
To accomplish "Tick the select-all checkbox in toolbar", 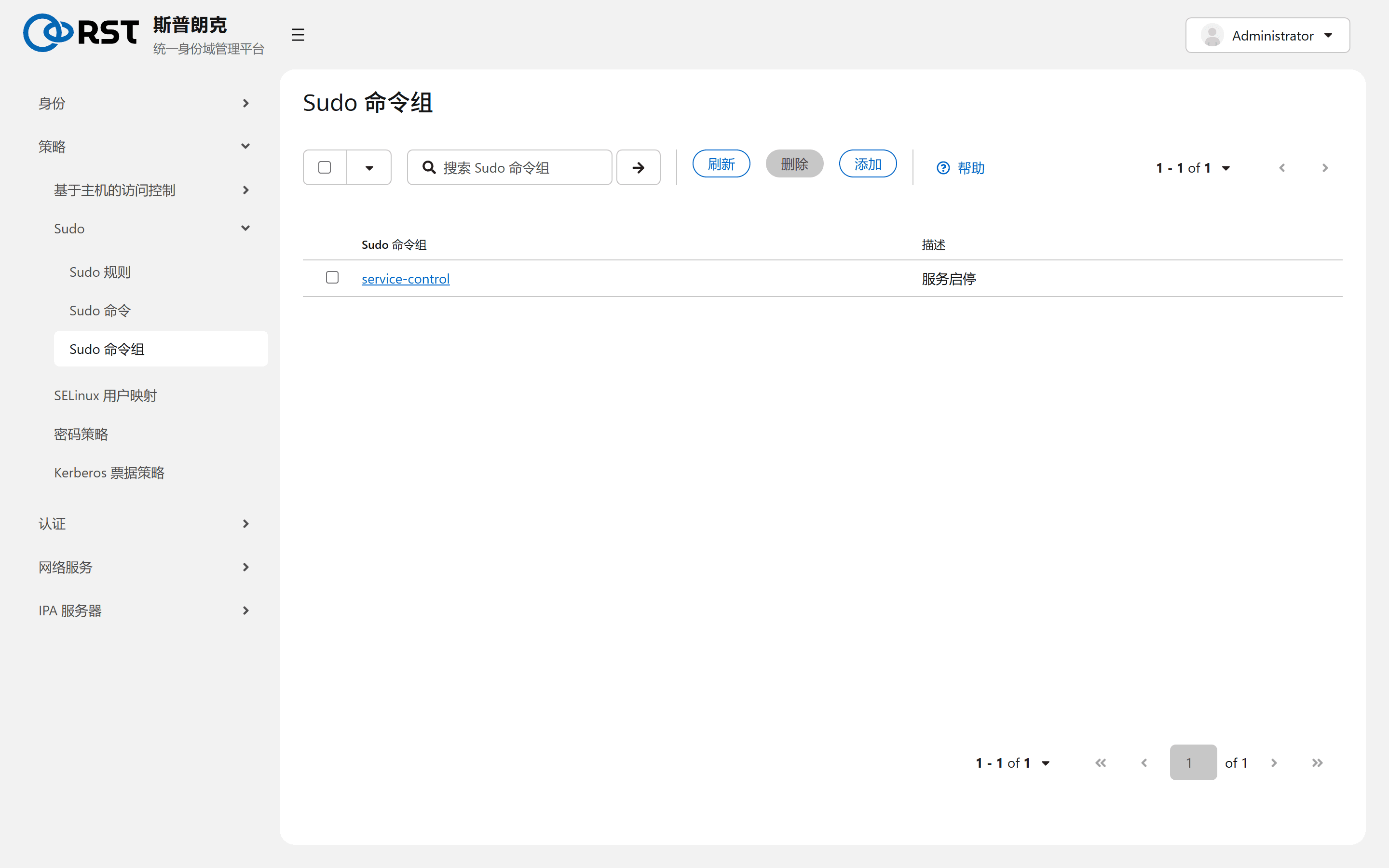I will coord(324,167).
